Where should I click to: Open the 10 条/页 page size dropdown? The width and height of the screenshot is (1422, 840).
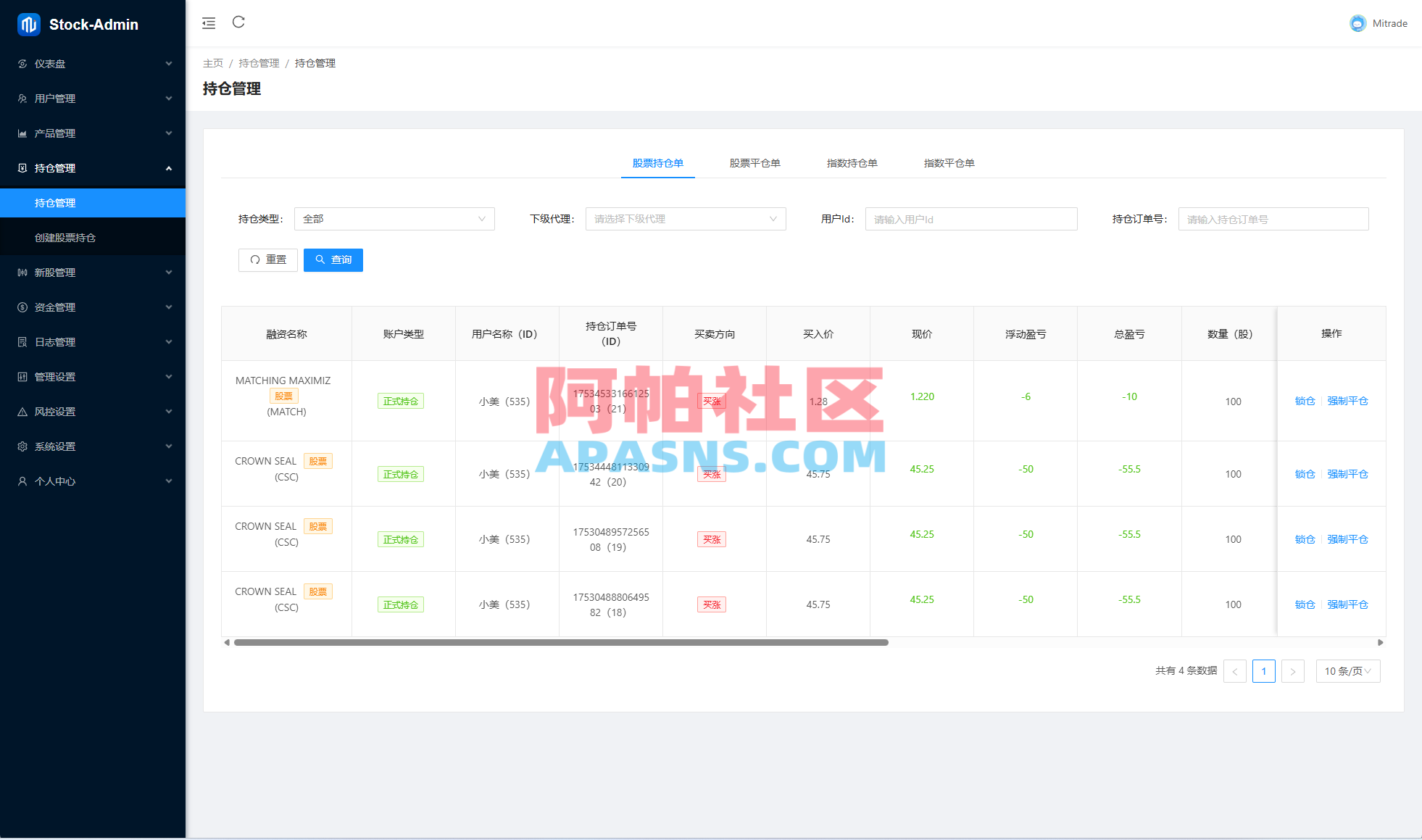click(1347, 671)
